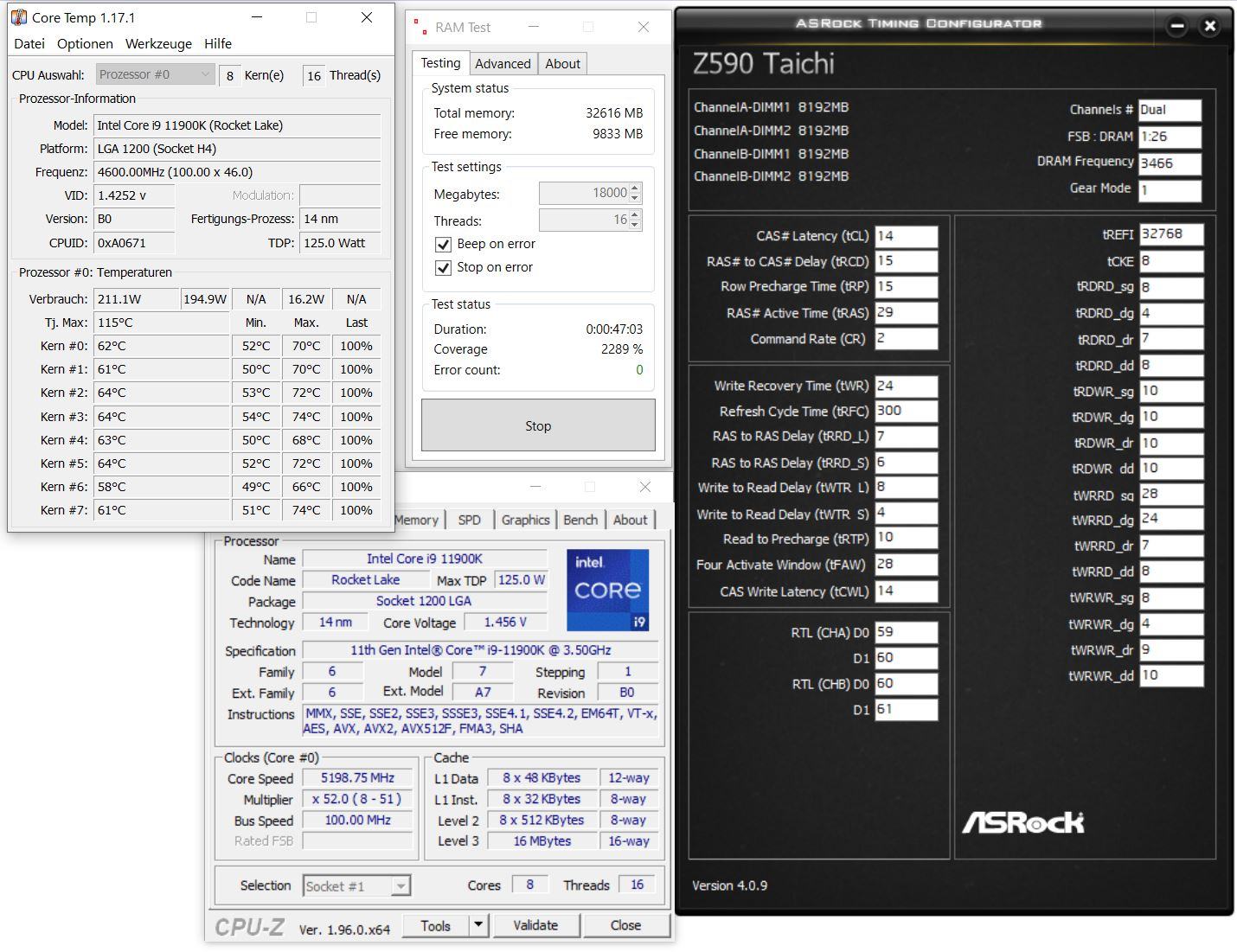Open the CPU Auswahl Prozessor #0 dropdown
Image resolution: width=1237 pixels, height=952 pixels.
click(156, 75)
